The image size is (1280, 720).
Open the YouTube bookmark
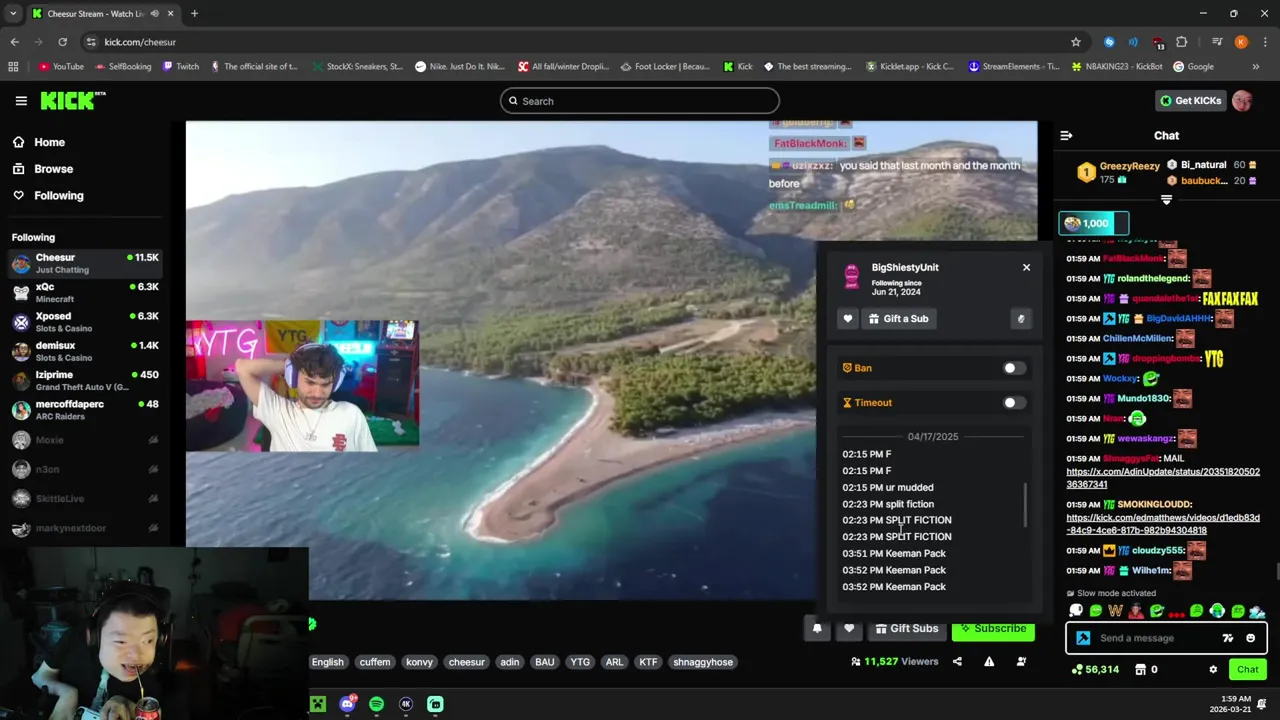[x=61, y=67]
